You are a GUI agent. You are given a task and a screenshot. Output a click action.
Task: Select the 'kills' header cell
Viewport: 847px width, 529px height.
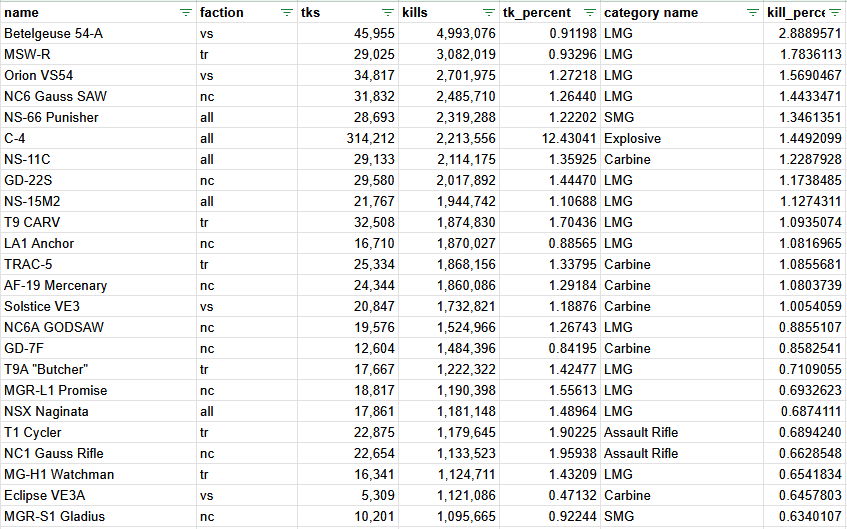click(x=449, y=12)
